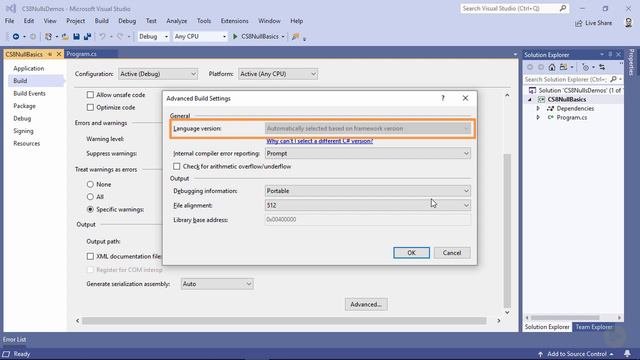Click Sync with Active Document icon
Viewport: 640px width, 360px height.
pos(602,67)
